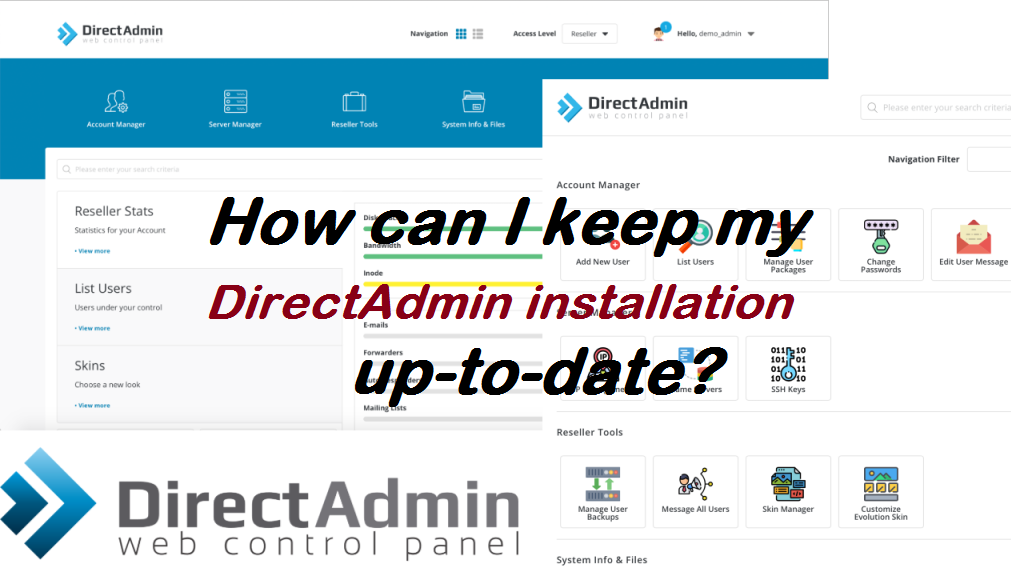Click View more under List Users
This screenshot has width=1011, height=576.
(x=92, y=328)
